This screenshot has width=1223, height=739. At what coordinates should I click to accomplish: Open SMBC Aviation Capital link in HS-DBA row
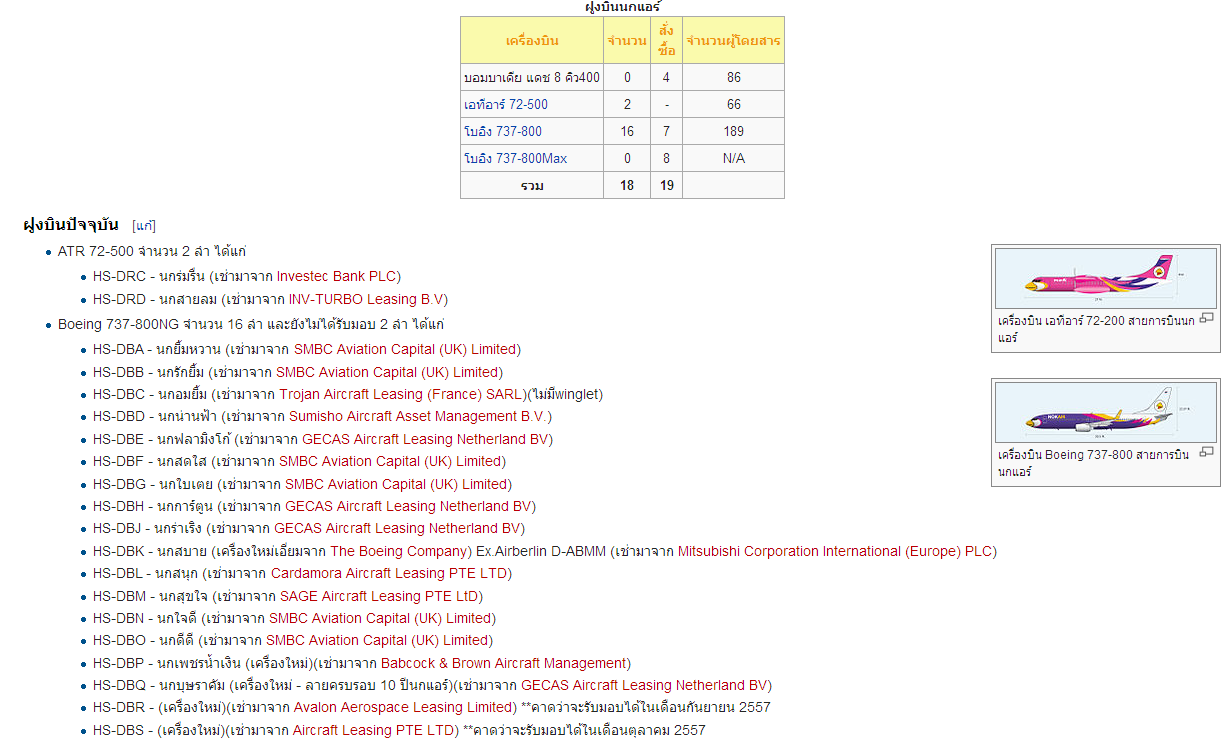pyautogui.click(x=405, y=349)
